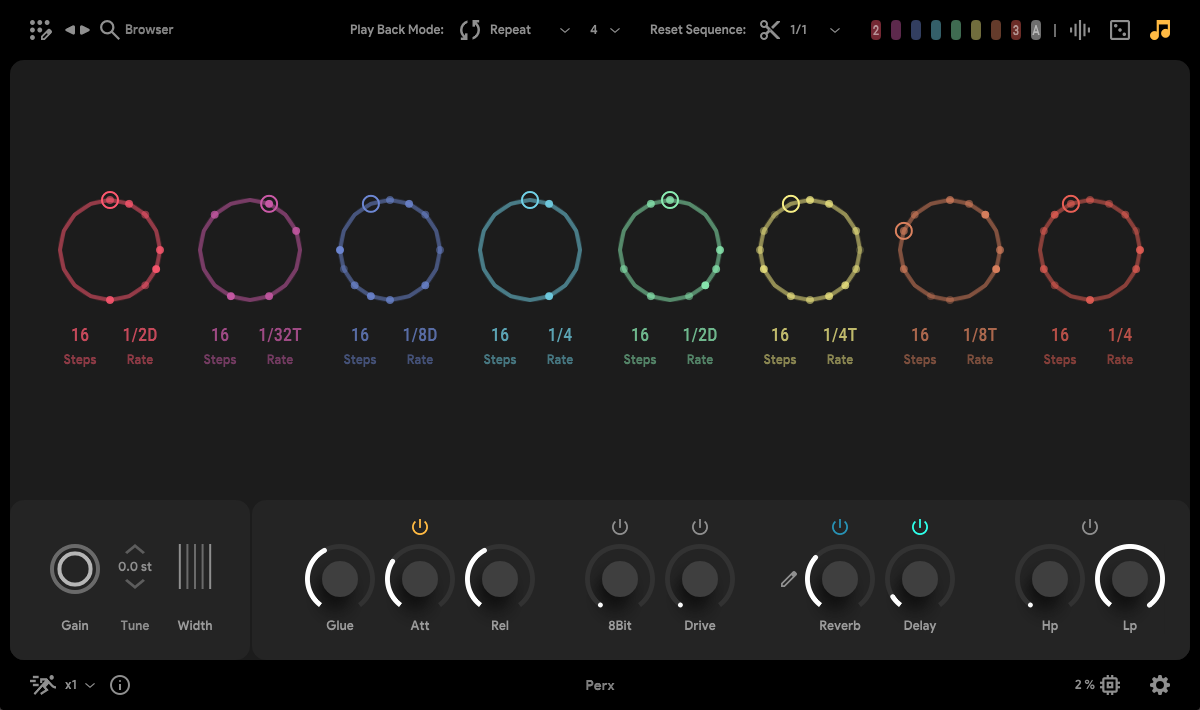Enable the Drive power toggle

(x=700, y=527)
